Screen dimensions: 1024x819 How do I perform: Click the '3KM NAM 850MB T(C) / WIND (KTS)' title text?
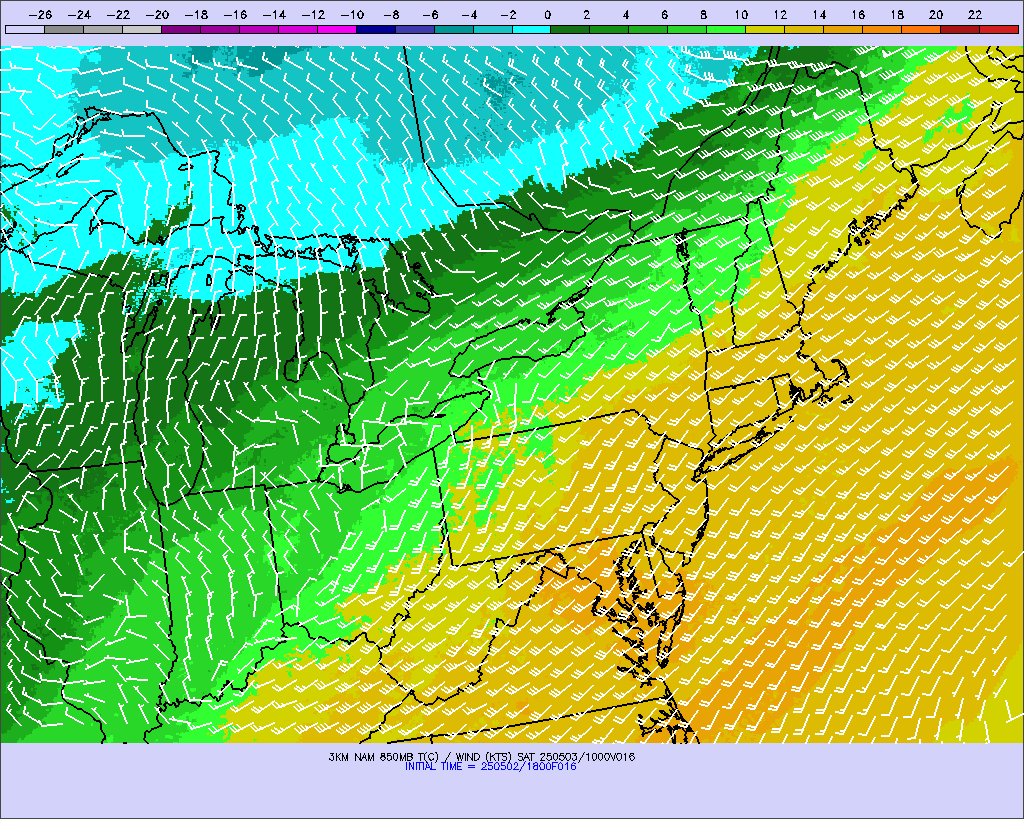point(421,757)
